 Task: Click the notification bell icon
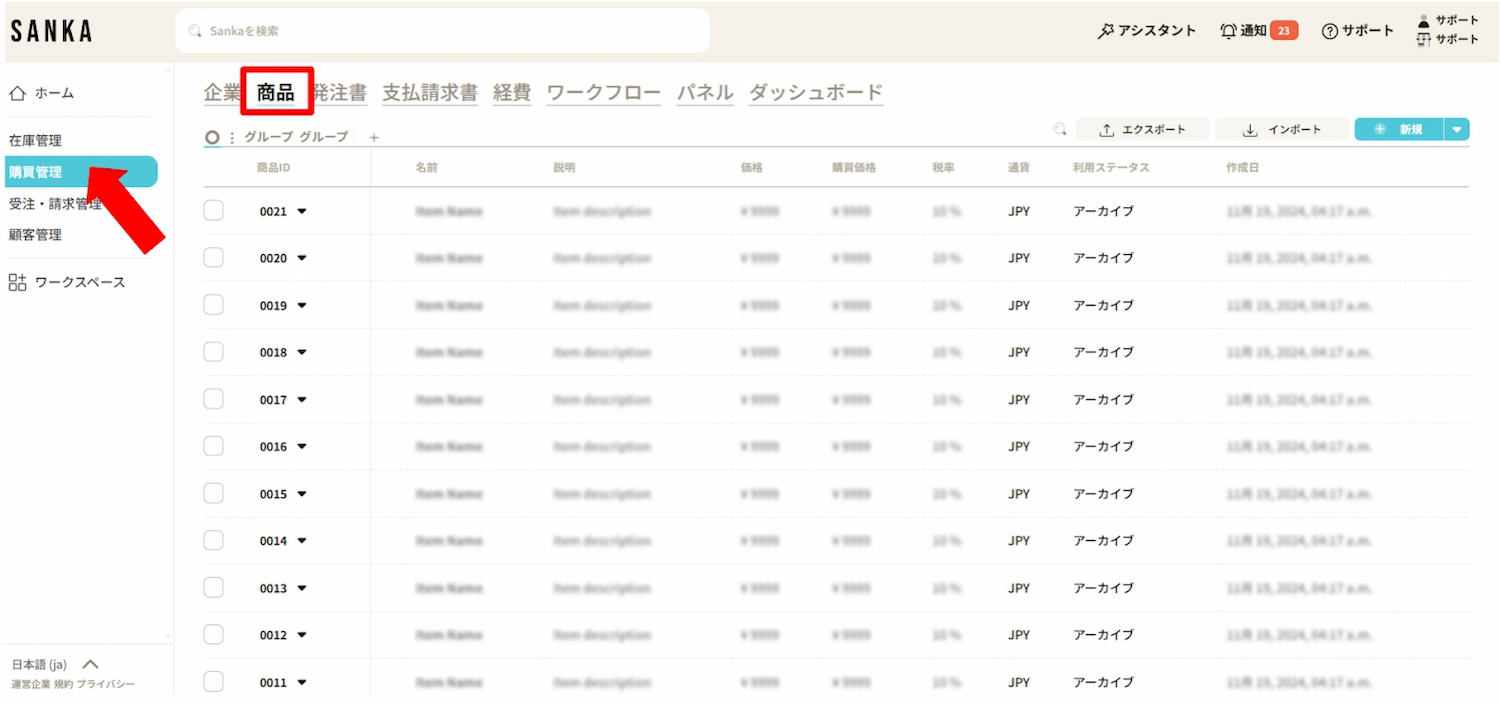[x=1228, y=31]
